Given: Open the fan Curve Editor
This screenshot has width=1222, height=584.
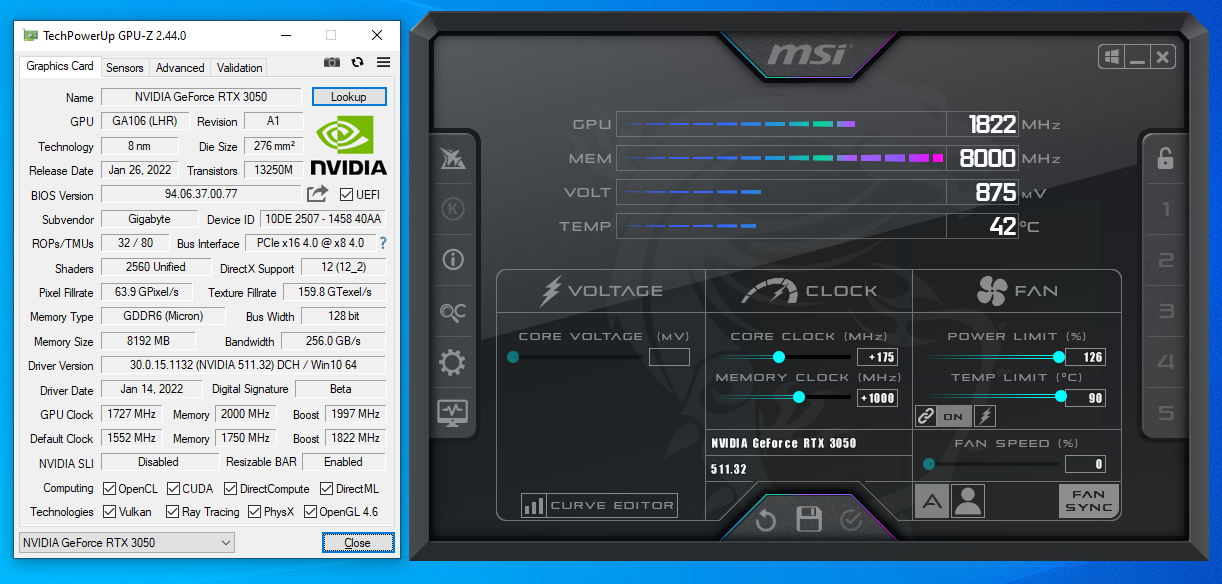Looking at the screenshot, I should click(x=600, y=506).
